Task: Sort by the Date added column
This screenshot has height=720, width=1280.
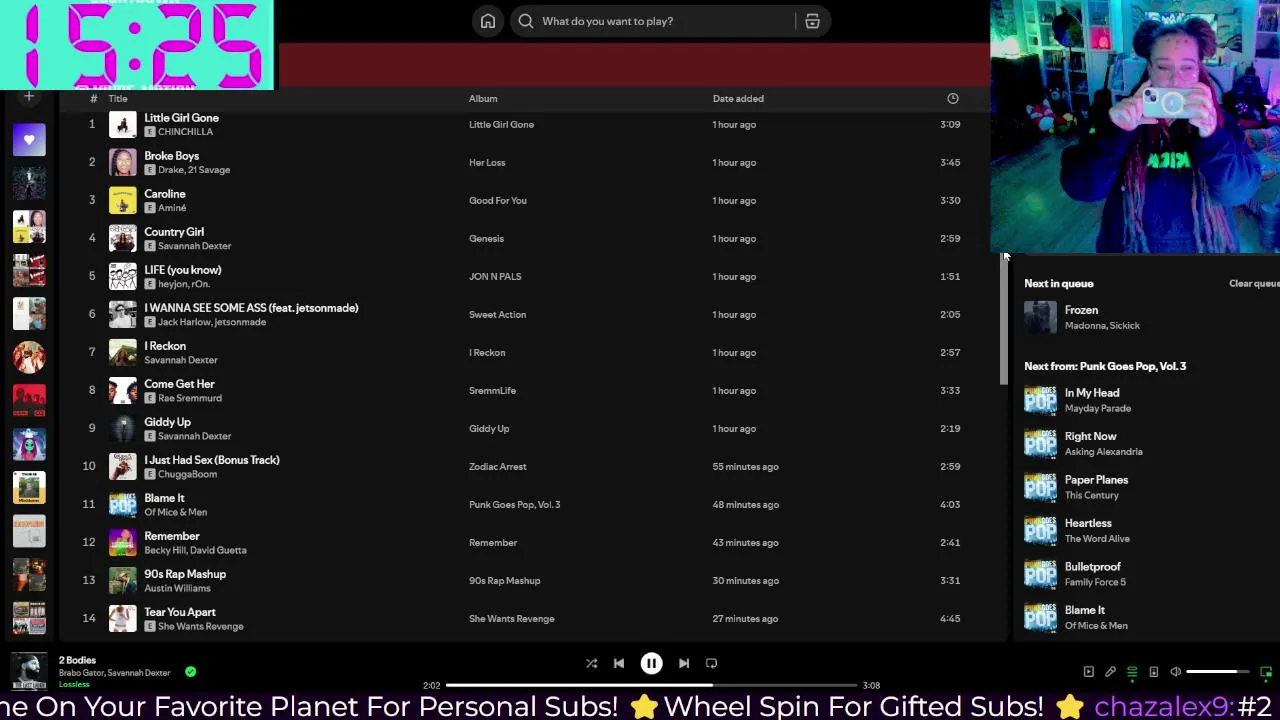Action: pyautogui.click(x=738, y=98)
